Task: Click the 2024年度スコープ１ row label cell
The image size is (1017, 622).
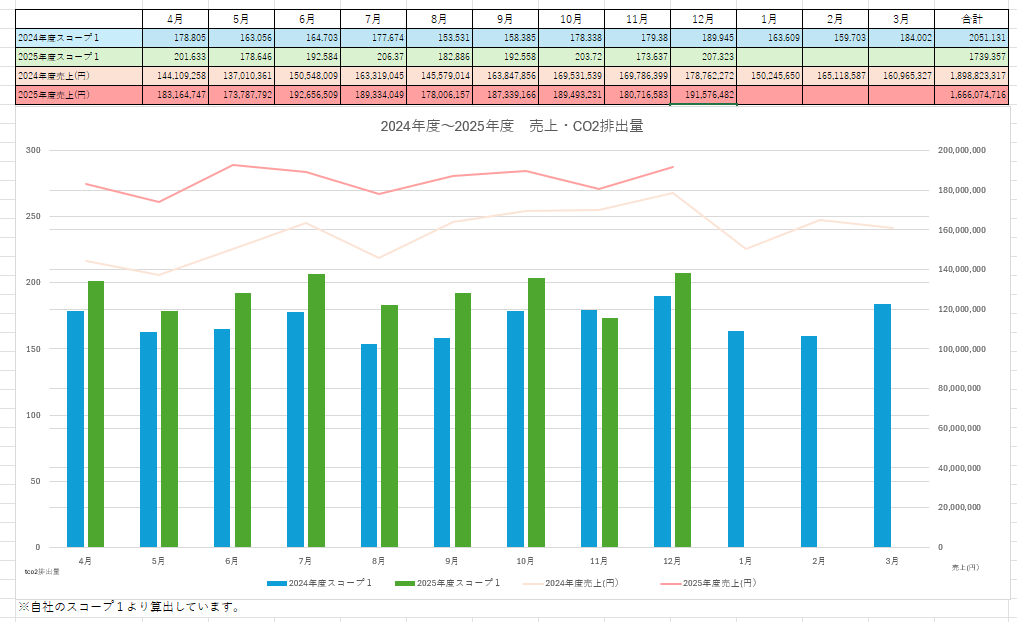Action: pyautogui.click(x=71, y=37)
